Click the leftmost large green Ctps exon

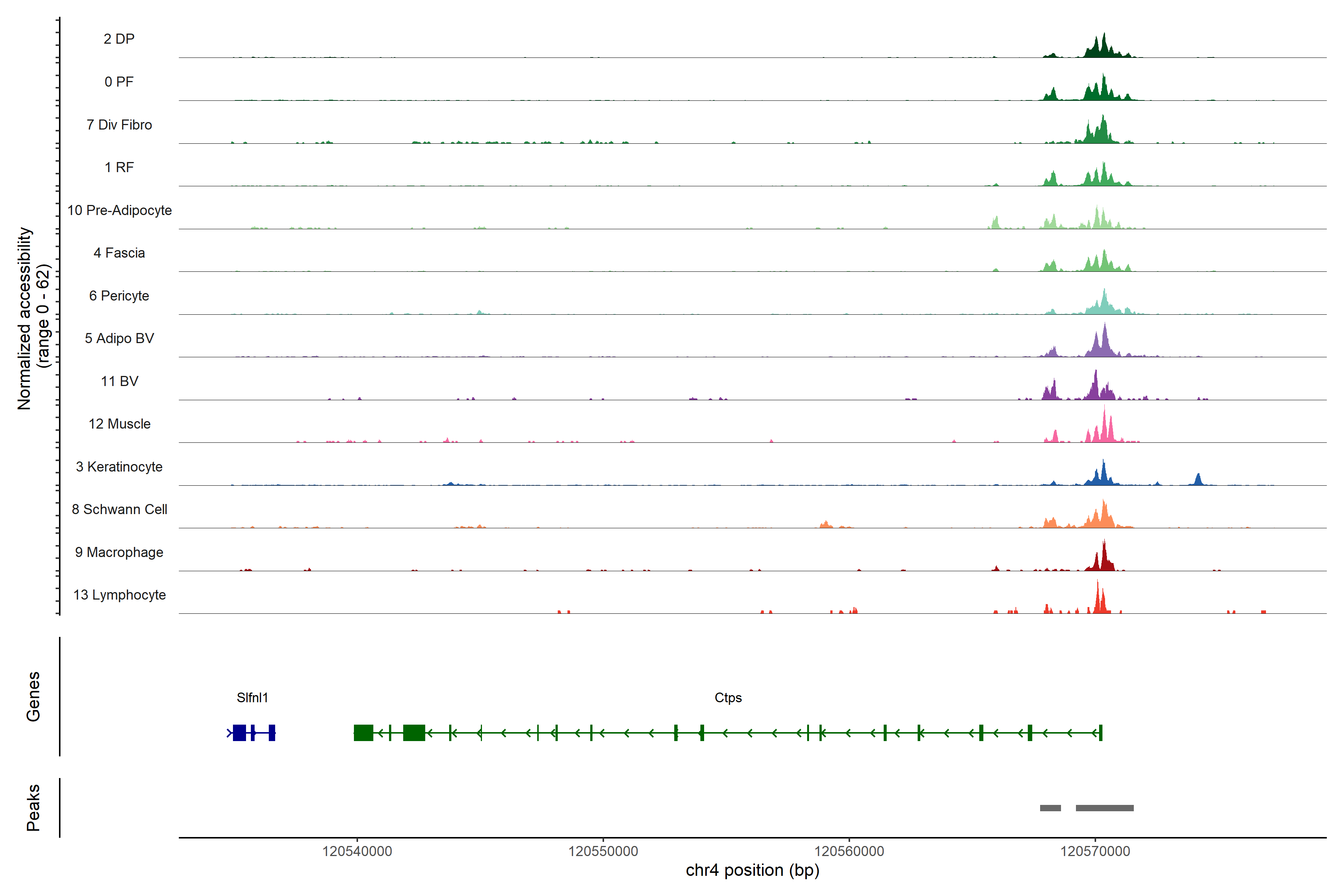pos(363,732)
